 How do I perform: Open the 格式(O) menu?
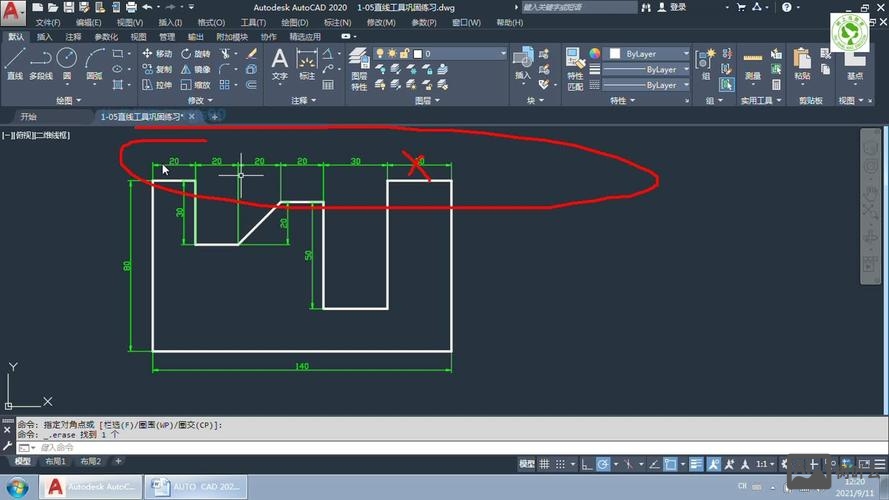tap(211, 22)
